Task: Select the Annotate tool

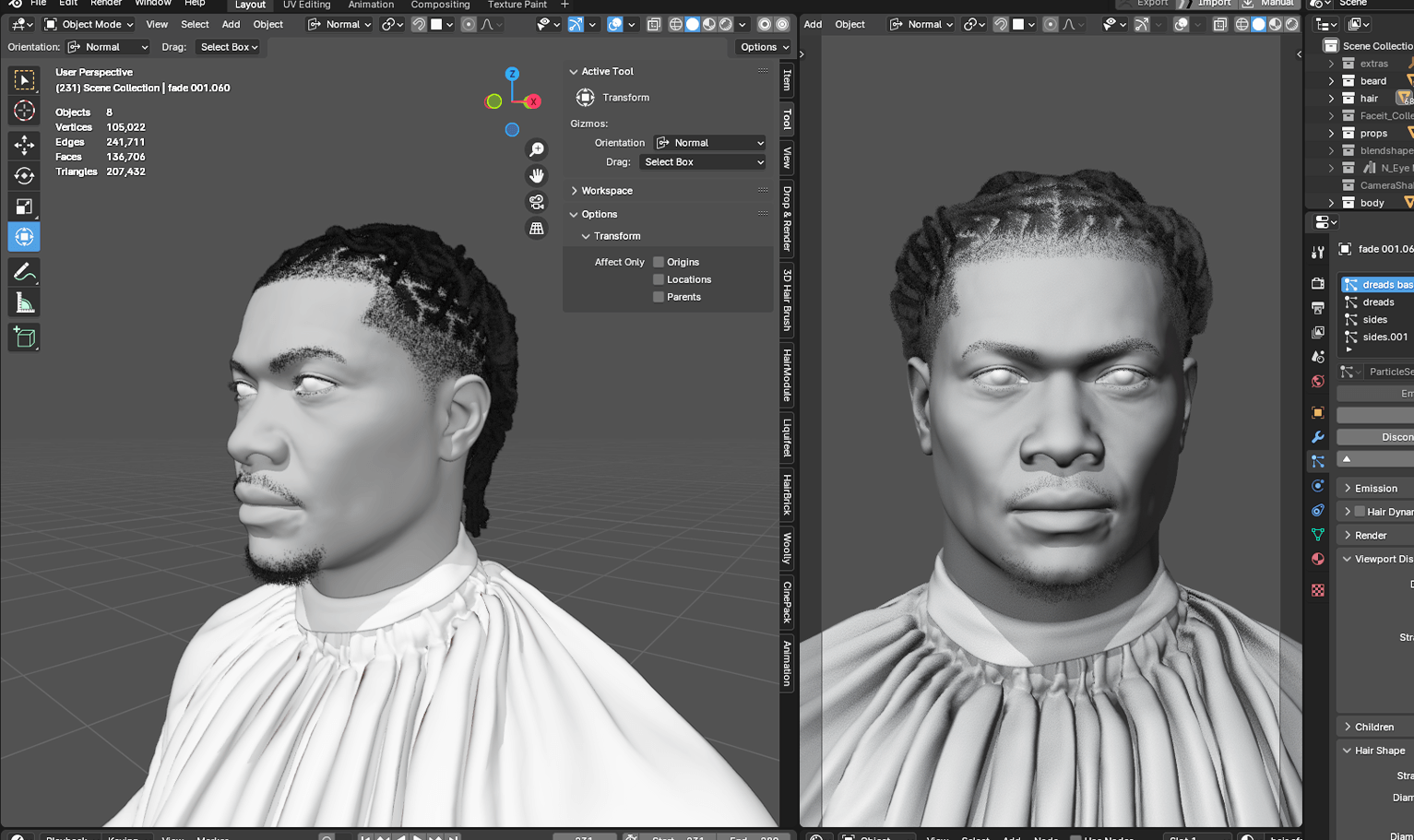Action: (24, 271)
